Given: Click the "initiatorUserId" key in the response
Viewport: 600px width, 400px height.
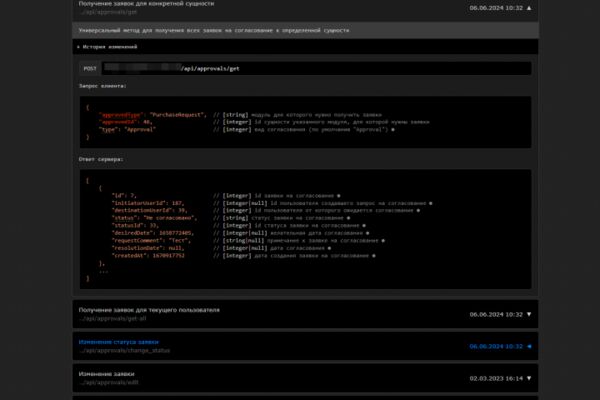Looking at the screenshot, I should click(138, 203).
